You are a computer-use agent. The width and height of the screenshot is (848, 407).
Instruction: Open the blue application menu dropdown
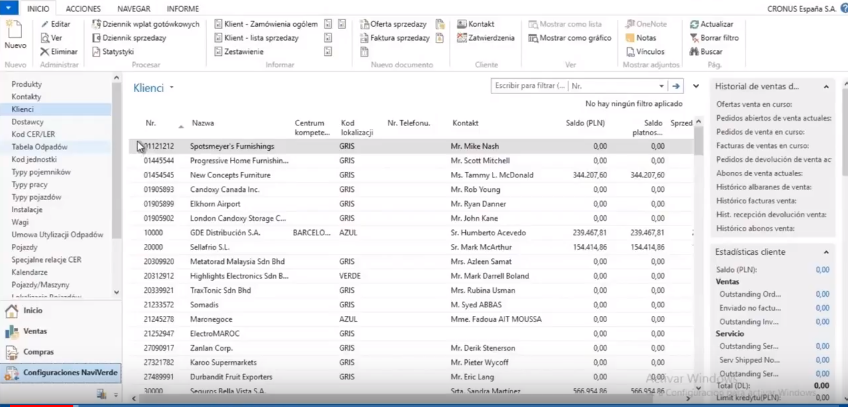point(9,8)
